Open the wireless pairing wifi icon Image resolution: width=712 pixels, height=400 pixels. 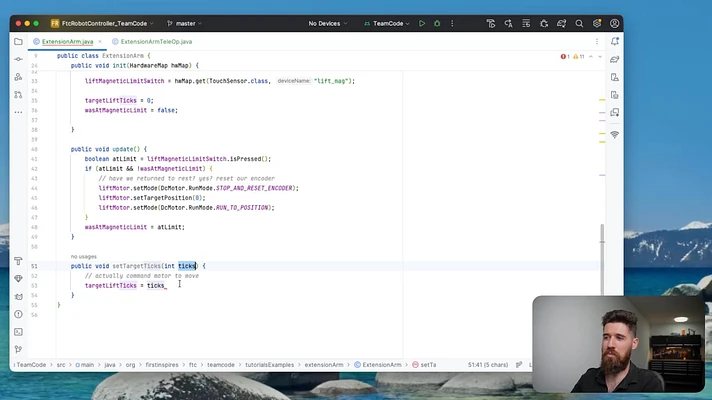614,135
